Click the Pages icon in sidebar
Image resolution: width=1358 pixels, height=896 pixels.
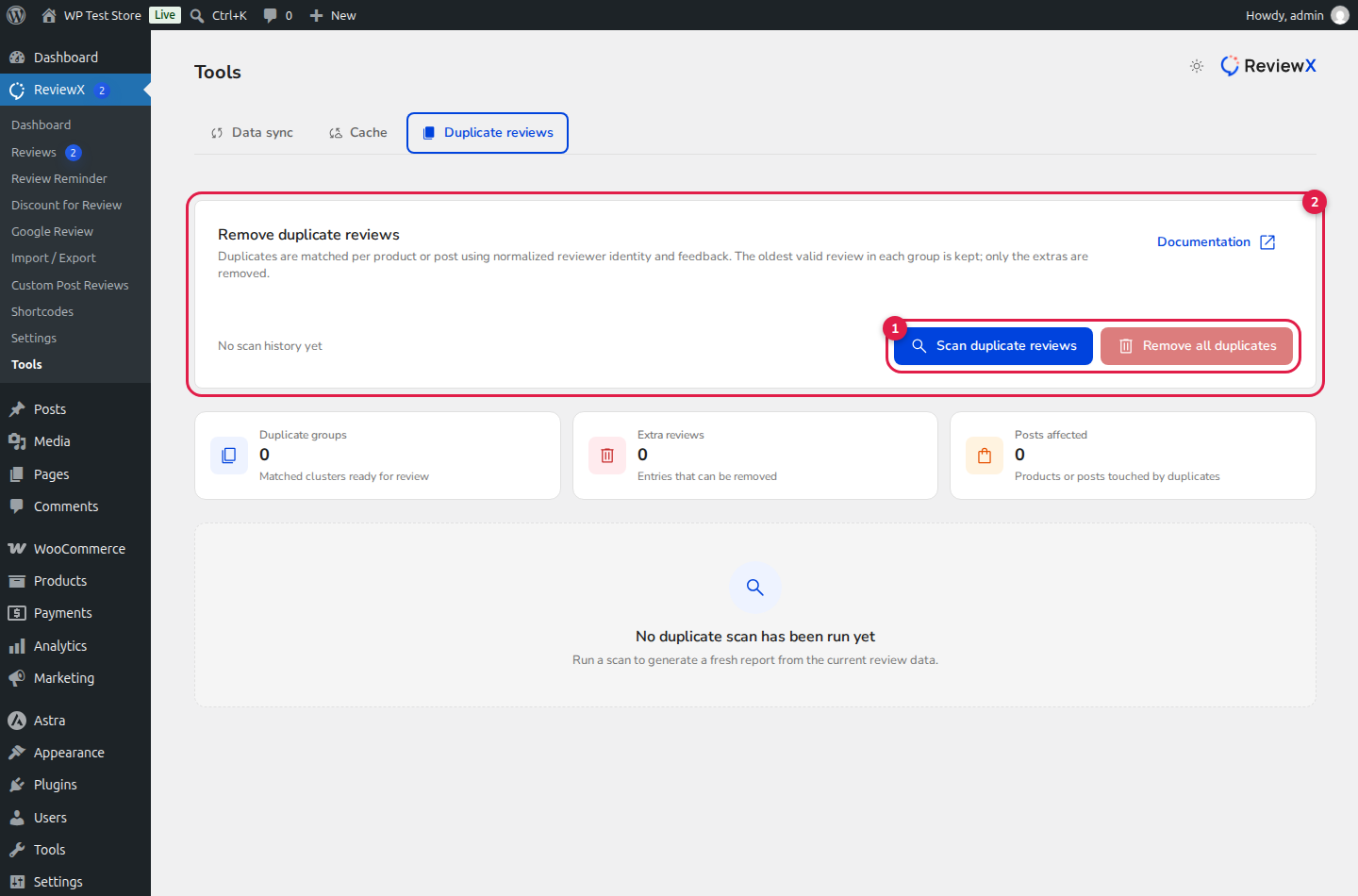[x=17, y=474]
